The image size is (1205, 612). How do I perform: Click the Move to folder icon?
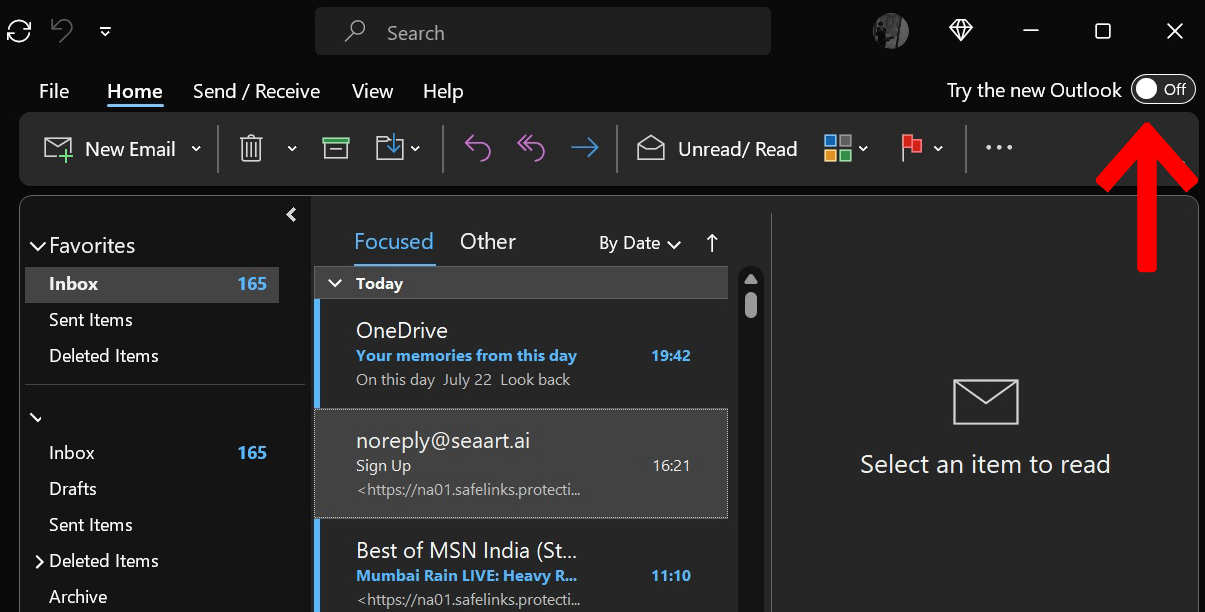[389, 148]
